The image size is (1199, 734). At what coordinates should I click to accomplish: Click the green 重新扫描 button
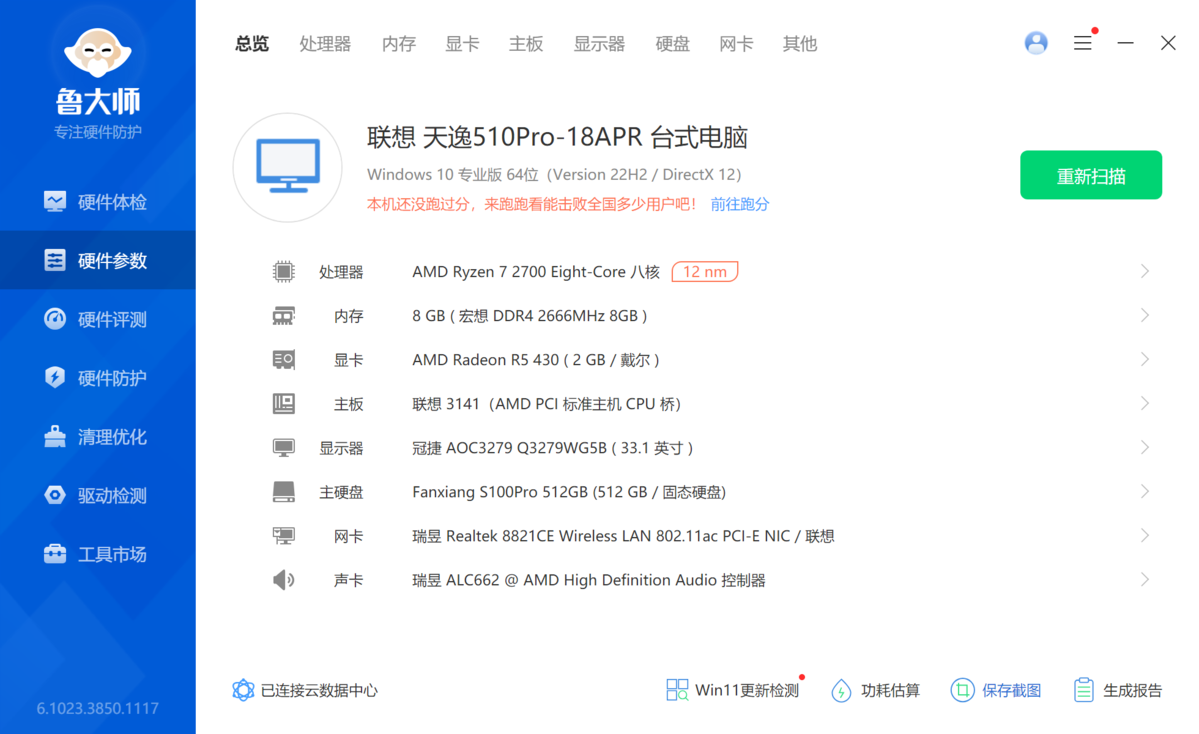click(1091, 175)
